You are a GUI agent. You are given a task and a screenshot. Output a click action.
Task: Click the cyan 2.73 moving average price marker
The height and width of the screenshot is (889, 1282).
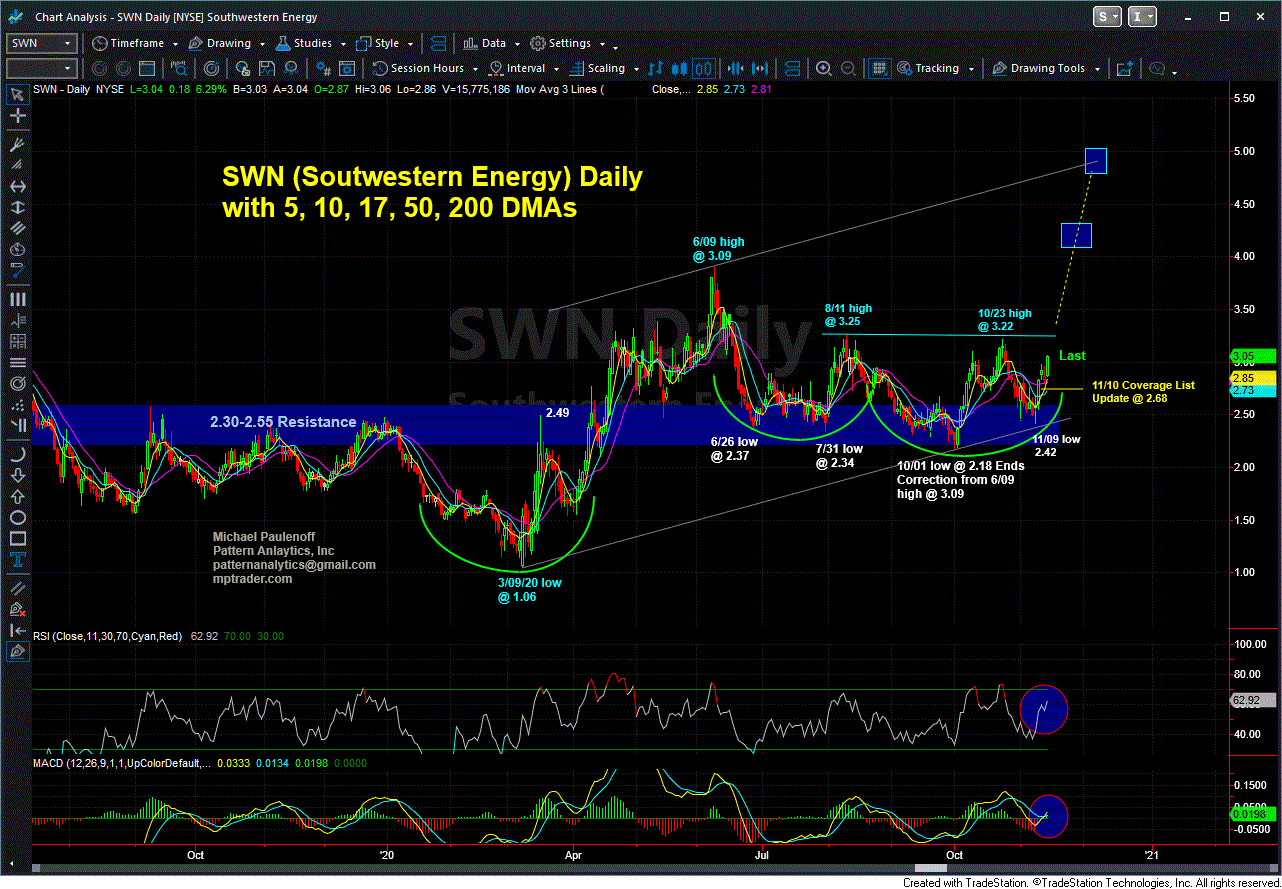[1254, 390]
